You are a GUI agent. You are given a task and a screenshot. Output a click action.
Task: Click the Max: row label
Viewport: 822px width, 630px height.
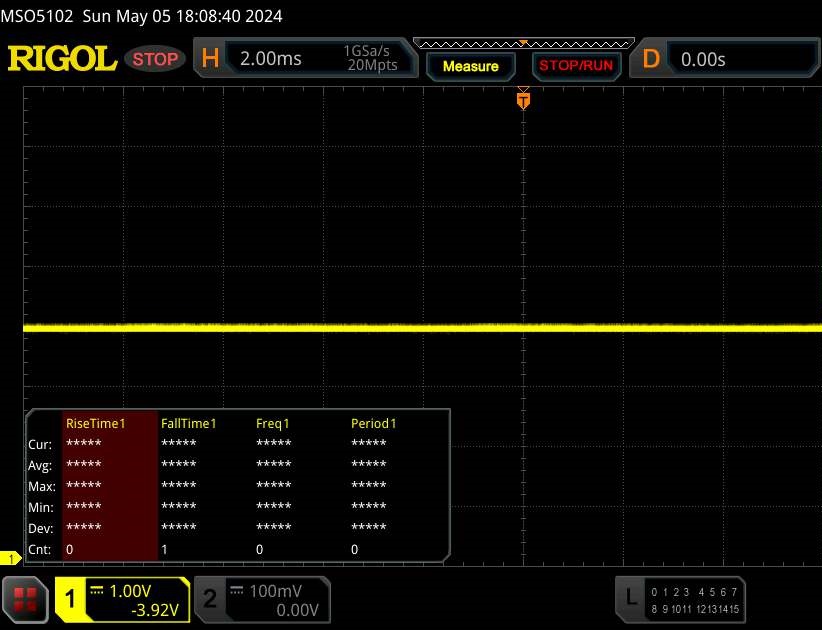tap(42, 486)
